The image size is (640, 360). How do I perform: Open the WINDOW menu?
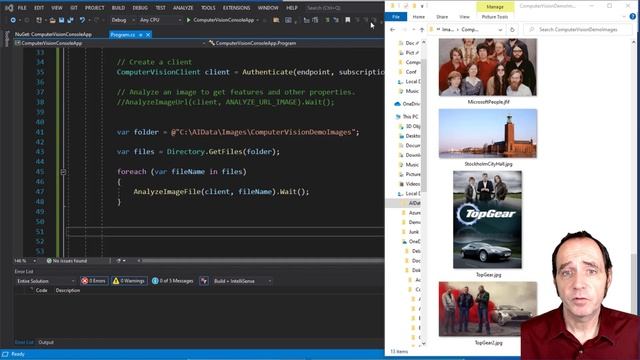click(x=268, y=8)
